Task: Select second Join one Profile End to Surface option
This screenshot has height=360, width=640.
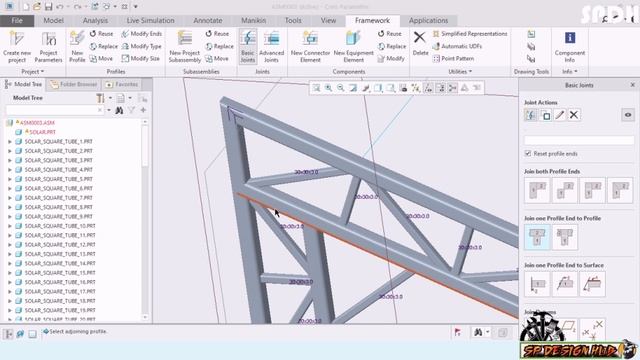Action: [565, 284]
